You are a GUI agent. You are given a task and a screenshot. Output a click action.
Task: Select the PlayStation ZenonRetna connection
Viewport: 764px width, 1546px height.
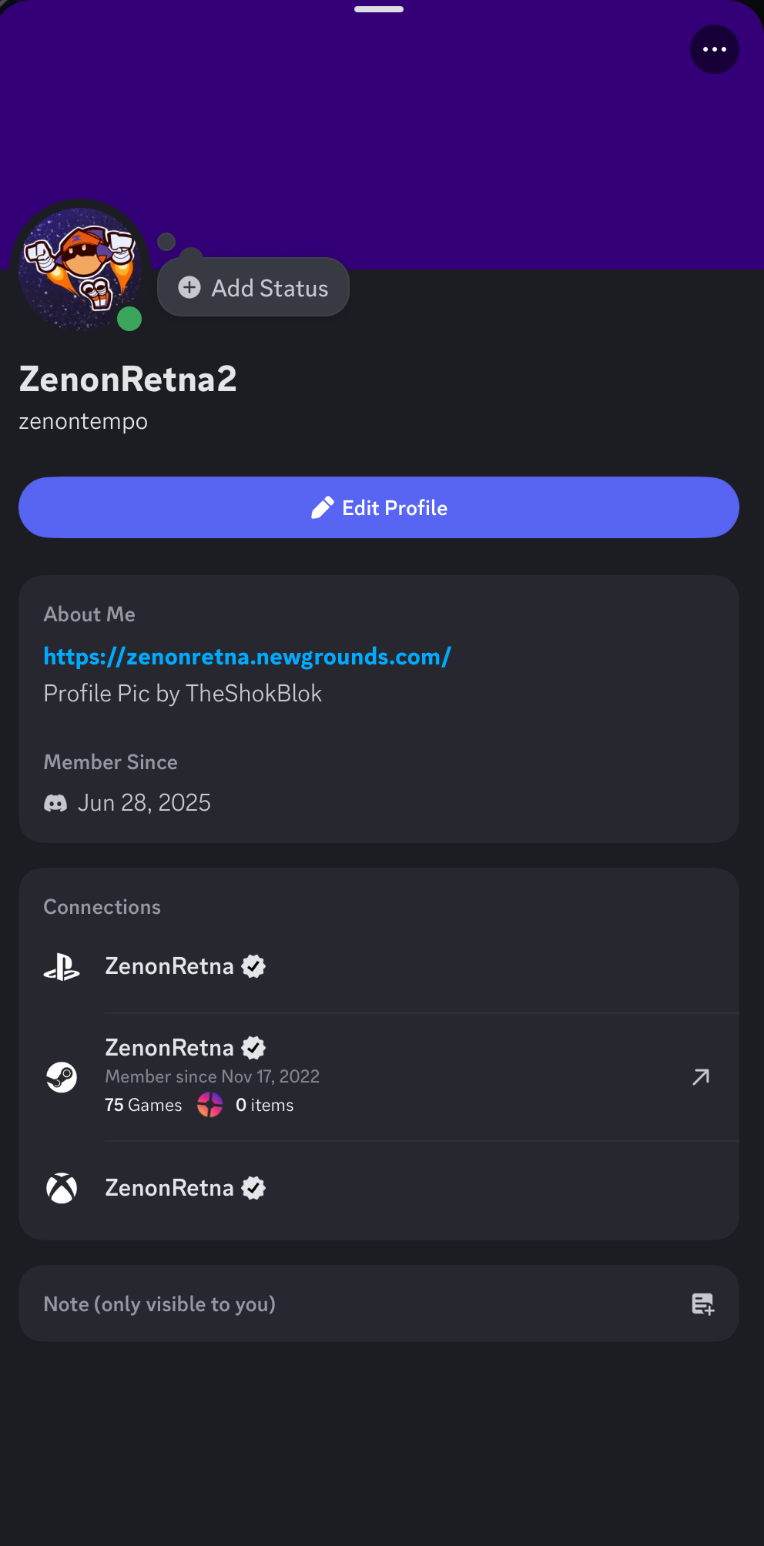379,967
